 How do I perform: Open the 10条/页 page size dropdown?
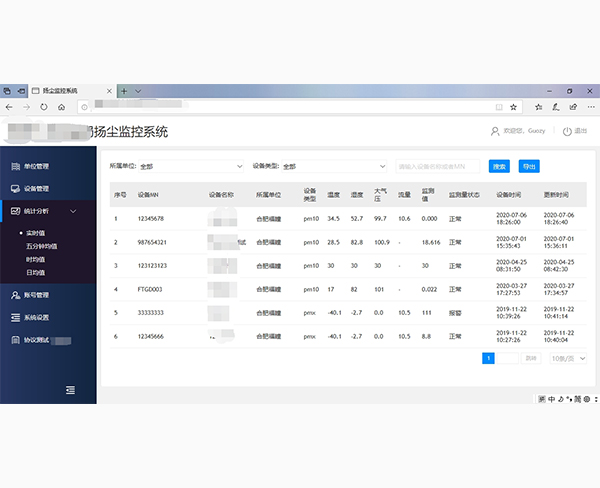pyautogui.click(x=568, y=359)
